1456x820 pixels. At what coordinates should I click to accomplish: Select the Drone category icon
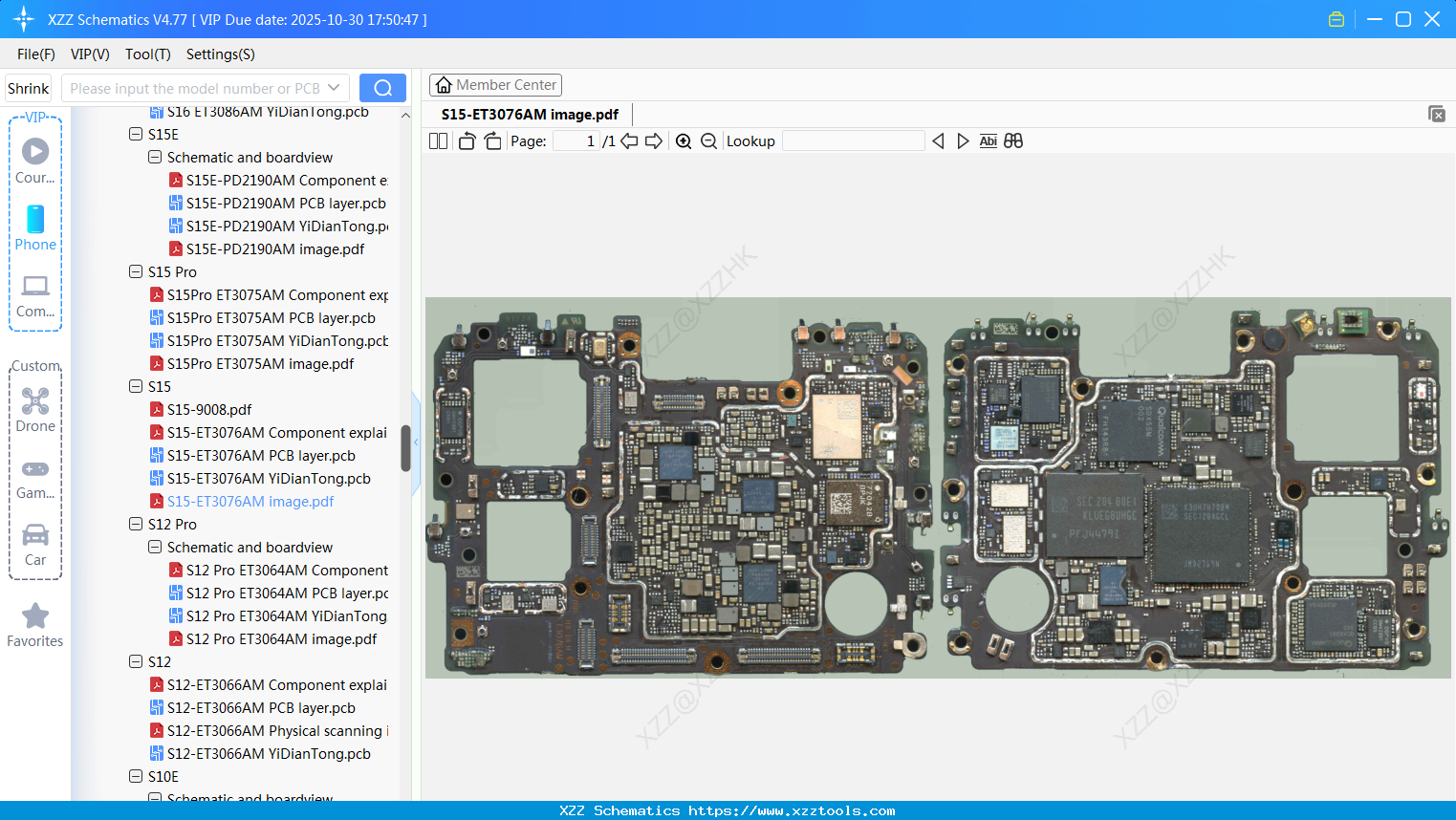click(34, 400)
